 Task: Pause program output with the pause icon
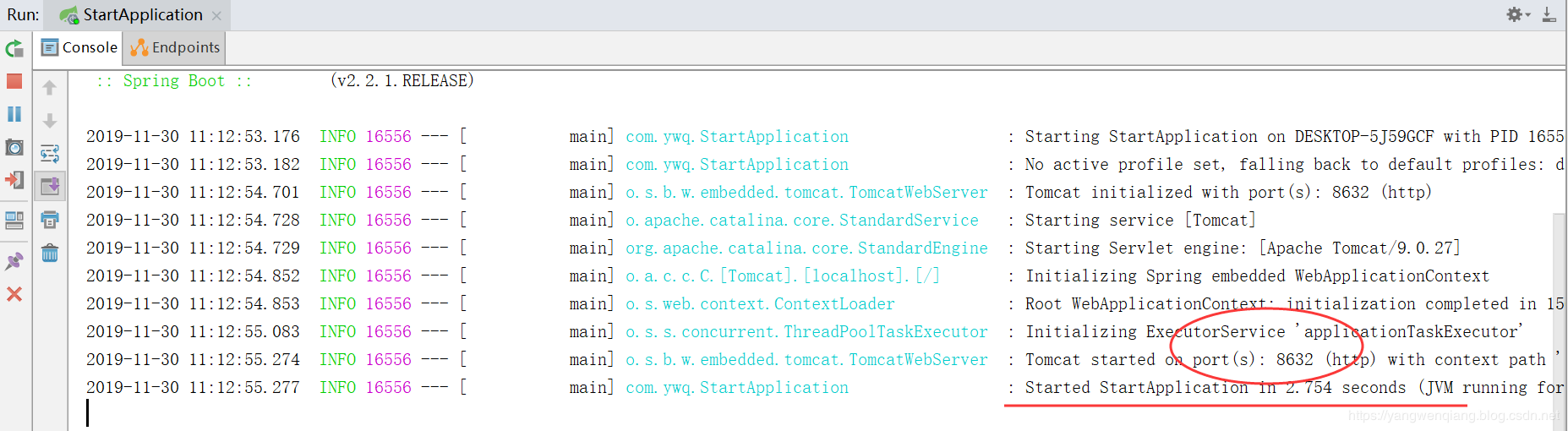(14, 114)
